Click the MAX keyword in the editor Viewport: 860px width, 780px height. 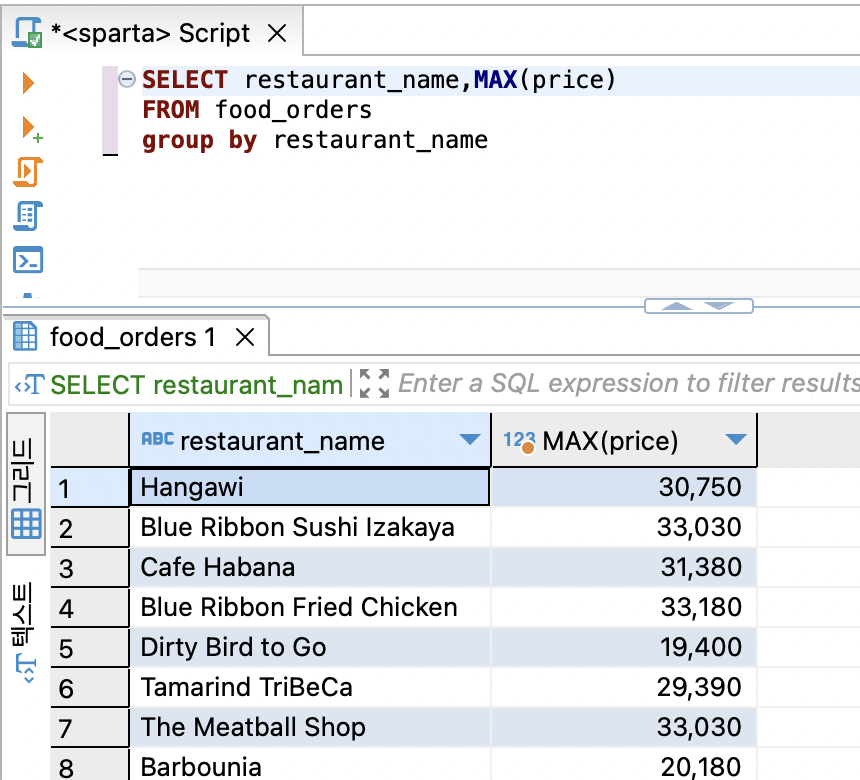point(496,80)
